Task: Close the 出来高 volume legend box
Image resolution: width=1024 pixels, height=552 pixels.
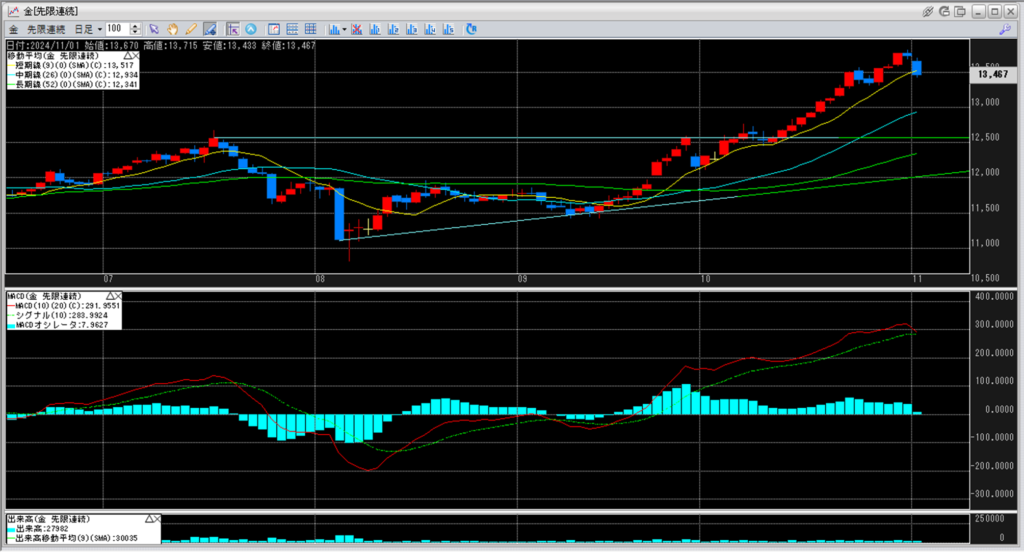Action: [156, 519]
